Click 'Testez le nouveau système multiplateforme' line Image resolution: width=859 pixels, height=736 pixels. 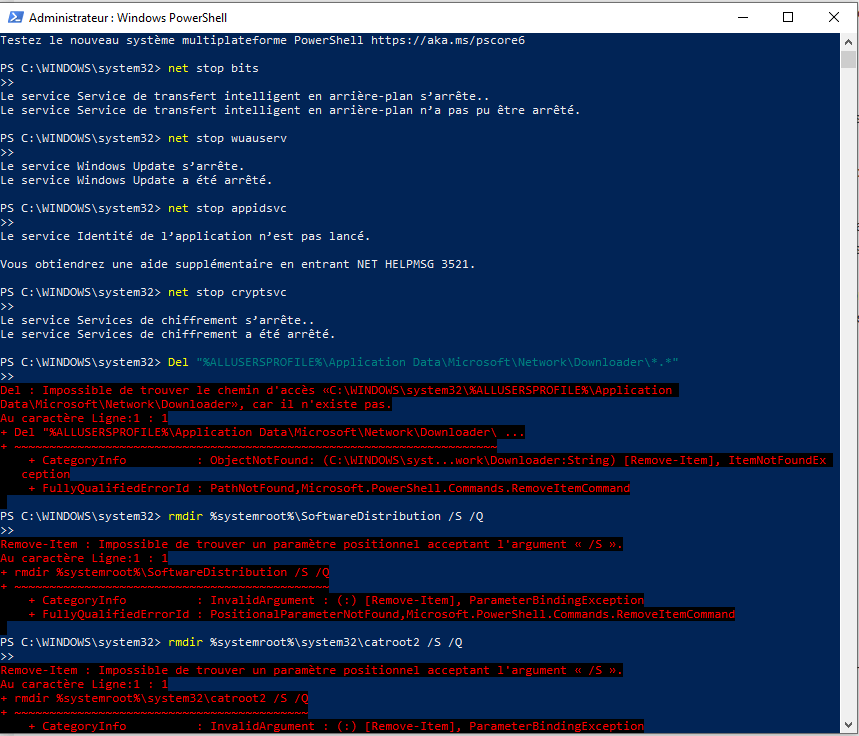(x=262, y=41)
